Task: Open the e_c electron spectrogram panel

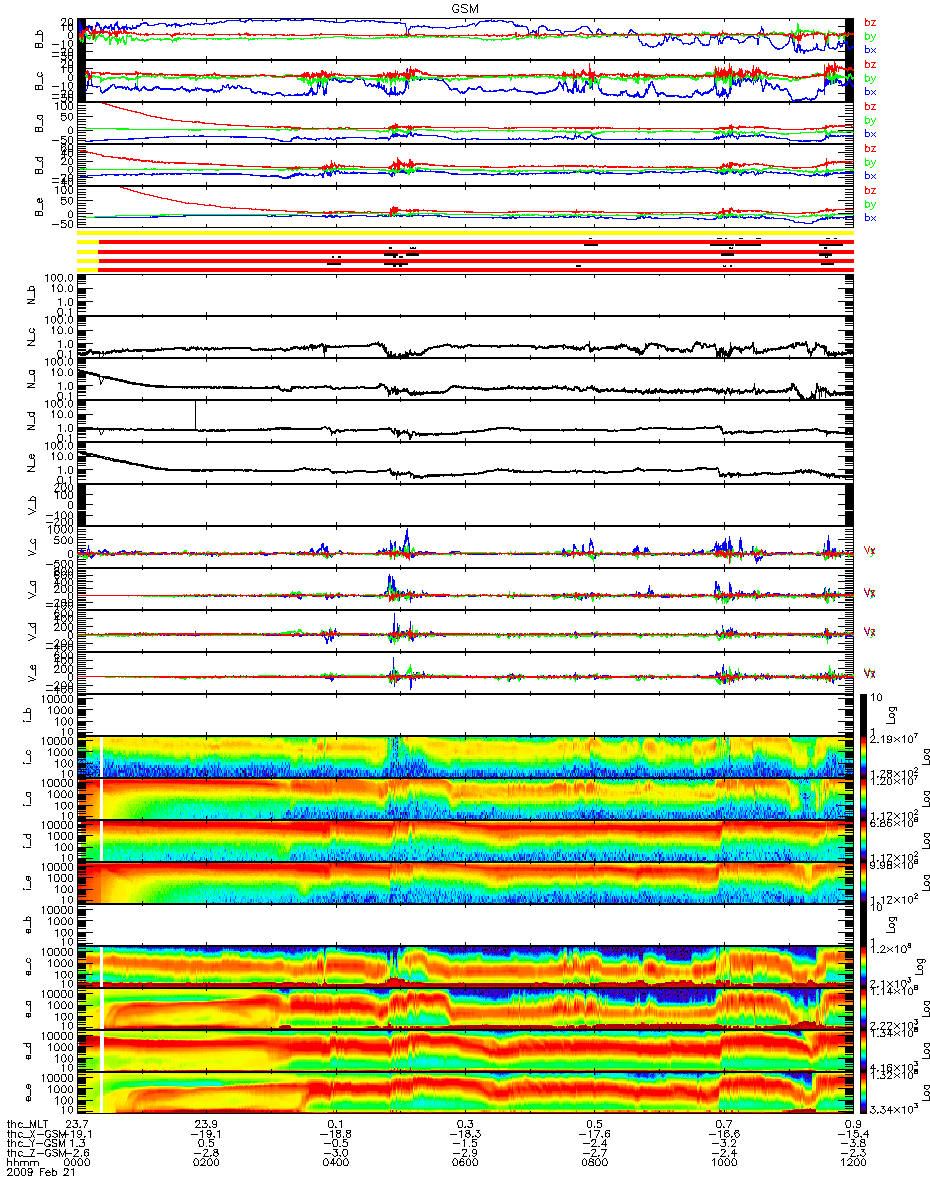Action: [x=466, y=967]
